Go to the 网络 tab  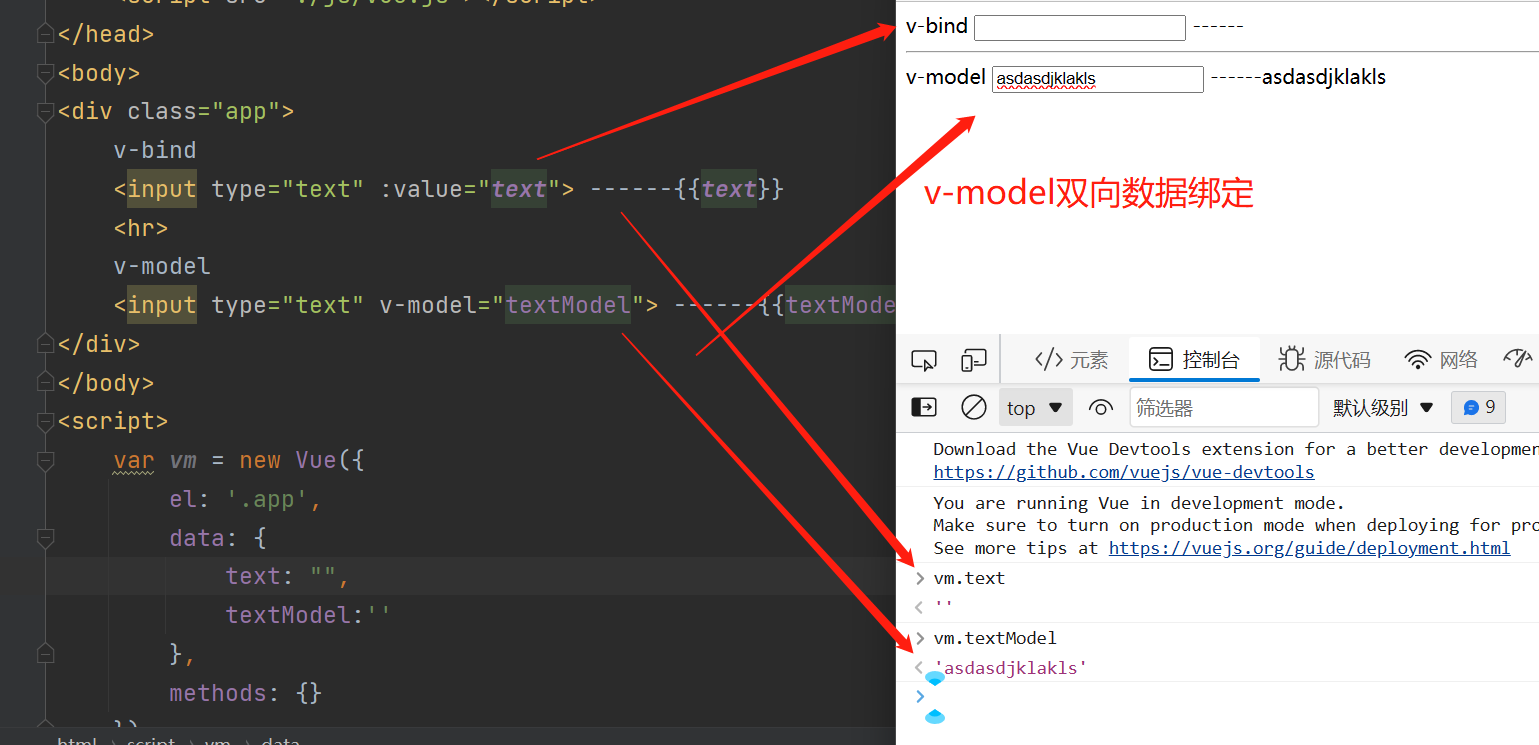1441,360
